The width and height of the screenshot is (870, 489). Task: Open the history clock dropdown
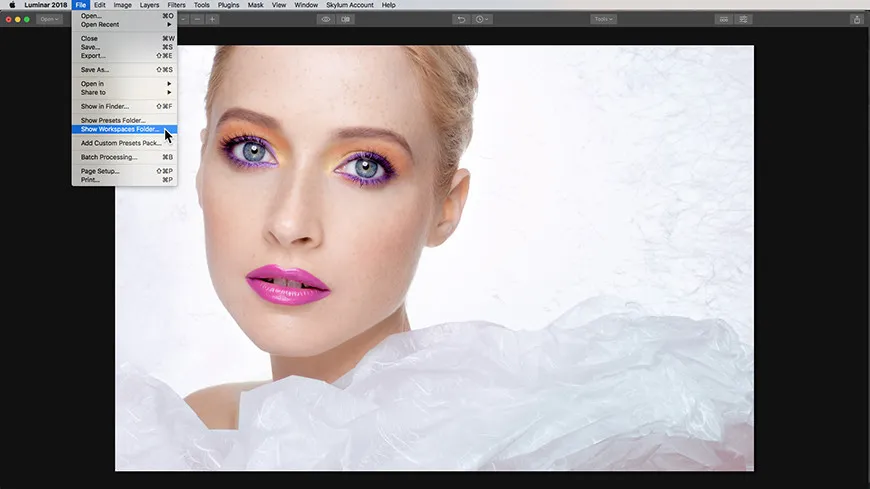point(483,19)
